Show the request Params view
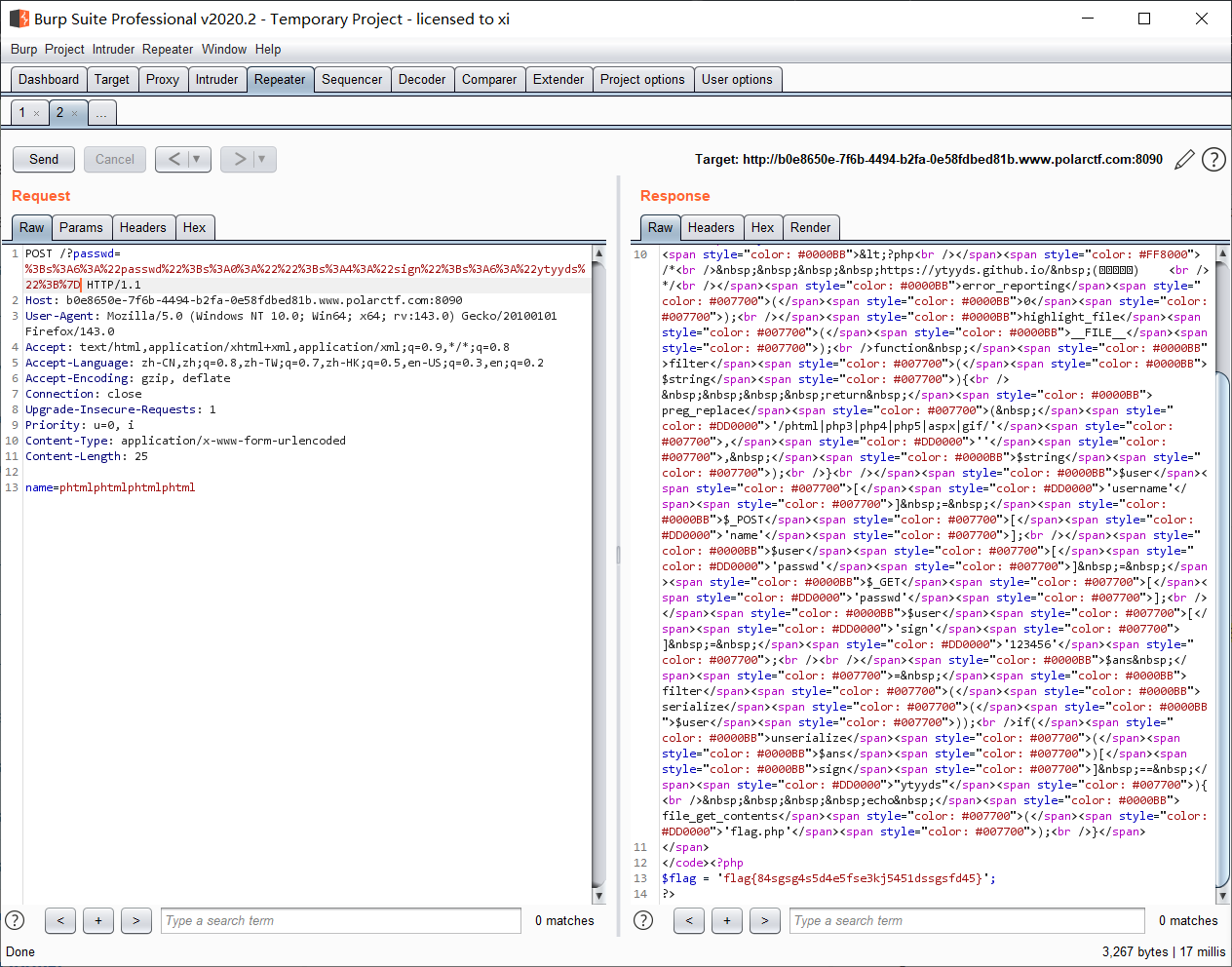The height and width of the screenshot is (967, 1232). tap(81, 228)
